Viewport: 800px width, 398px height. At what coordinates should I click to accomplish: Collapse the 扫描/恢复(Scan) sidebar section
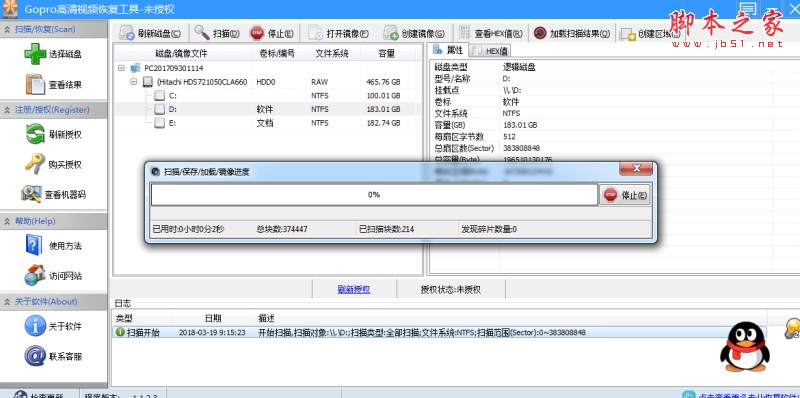[7, 29]
